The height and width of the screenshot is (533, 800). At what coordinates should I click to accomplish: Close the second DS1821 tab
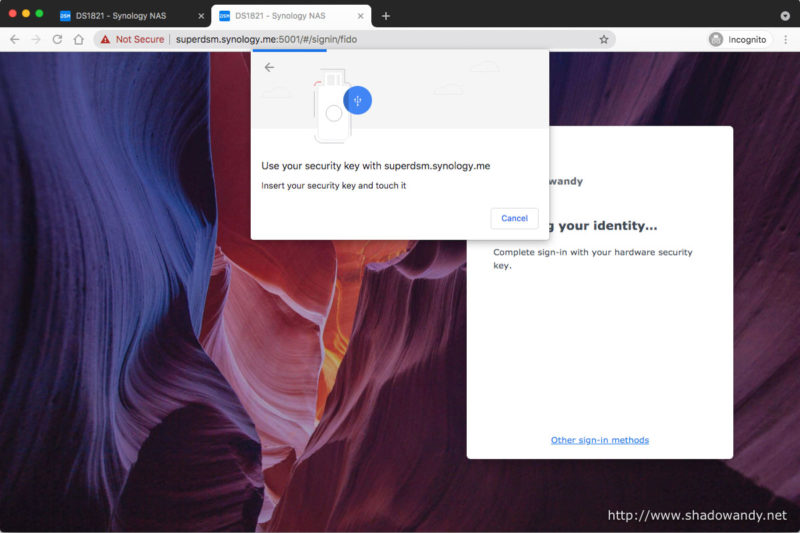[x=360, y=16]
